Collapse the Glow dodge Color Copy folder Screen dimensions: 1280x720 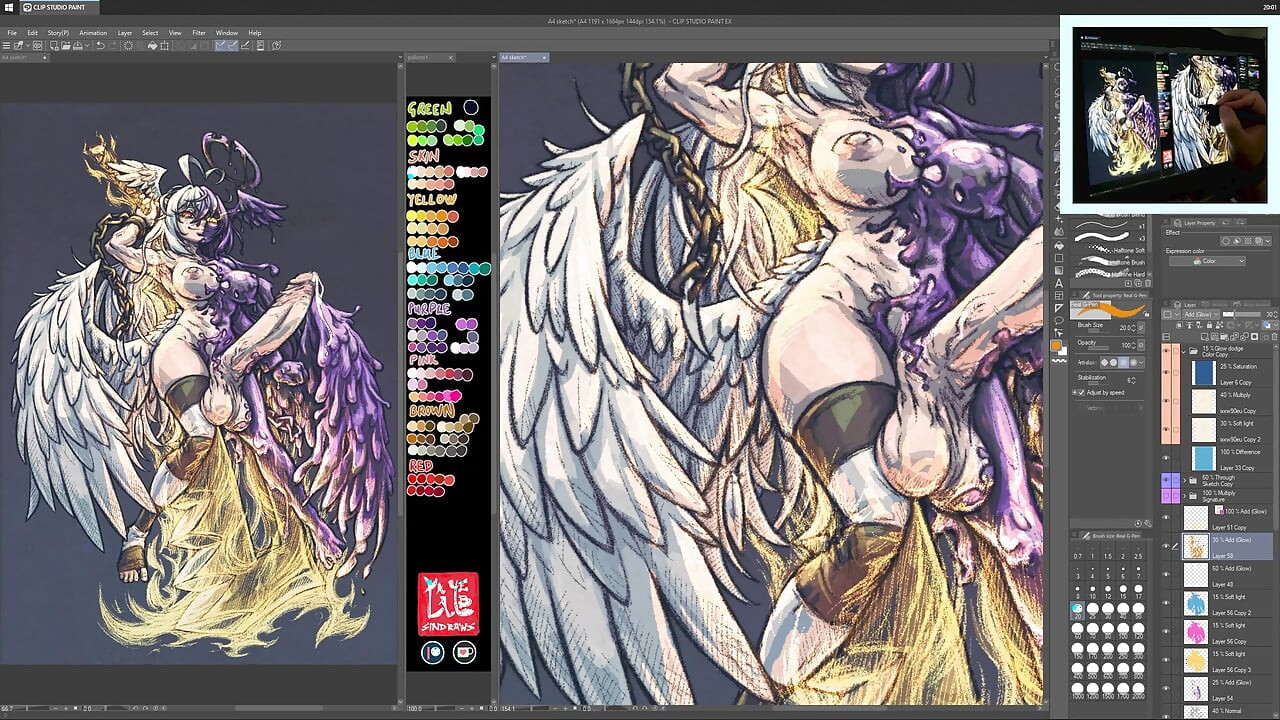tap(1184, 352)
